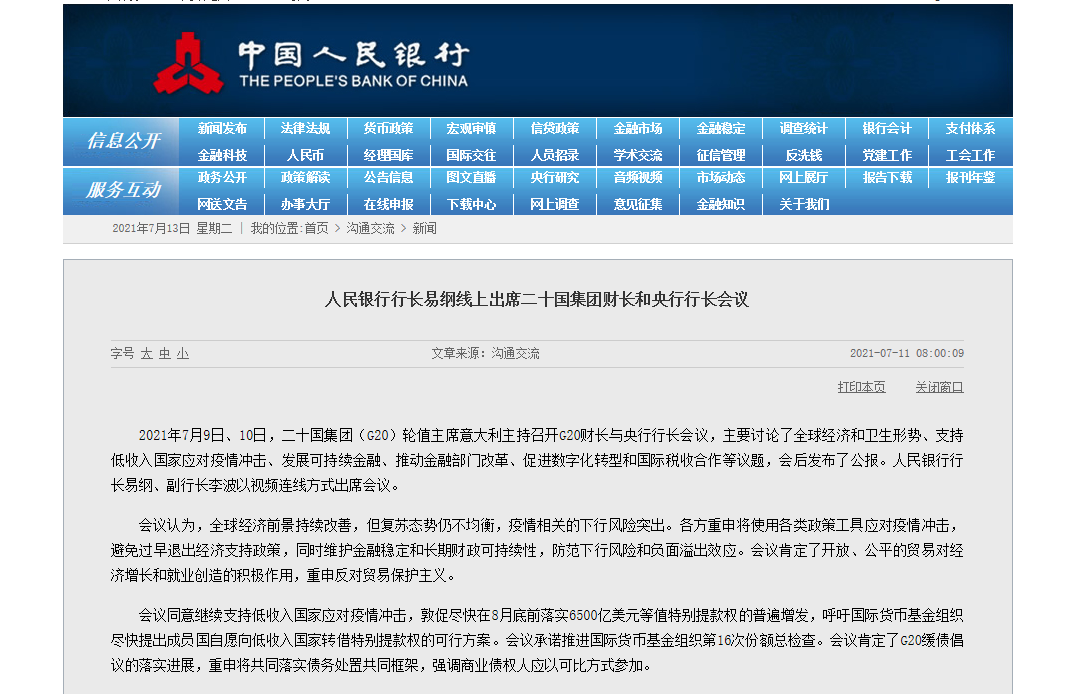The width and height of the screenshot is (1070, 694).
Task: Click the 信息公开 section header
Action: [x=123, y=141]
